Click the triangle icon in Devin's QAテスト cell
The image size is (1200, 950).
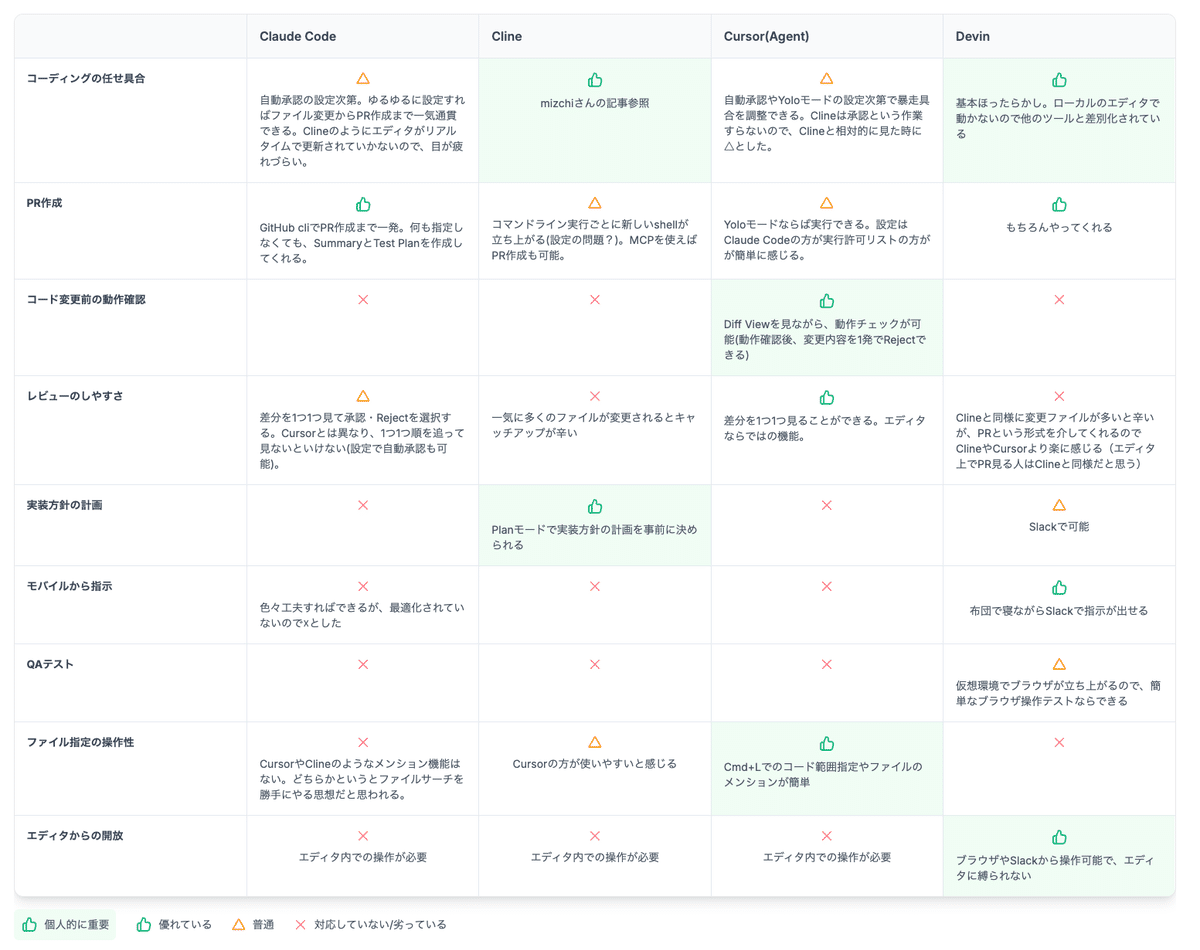[1058, 664]
